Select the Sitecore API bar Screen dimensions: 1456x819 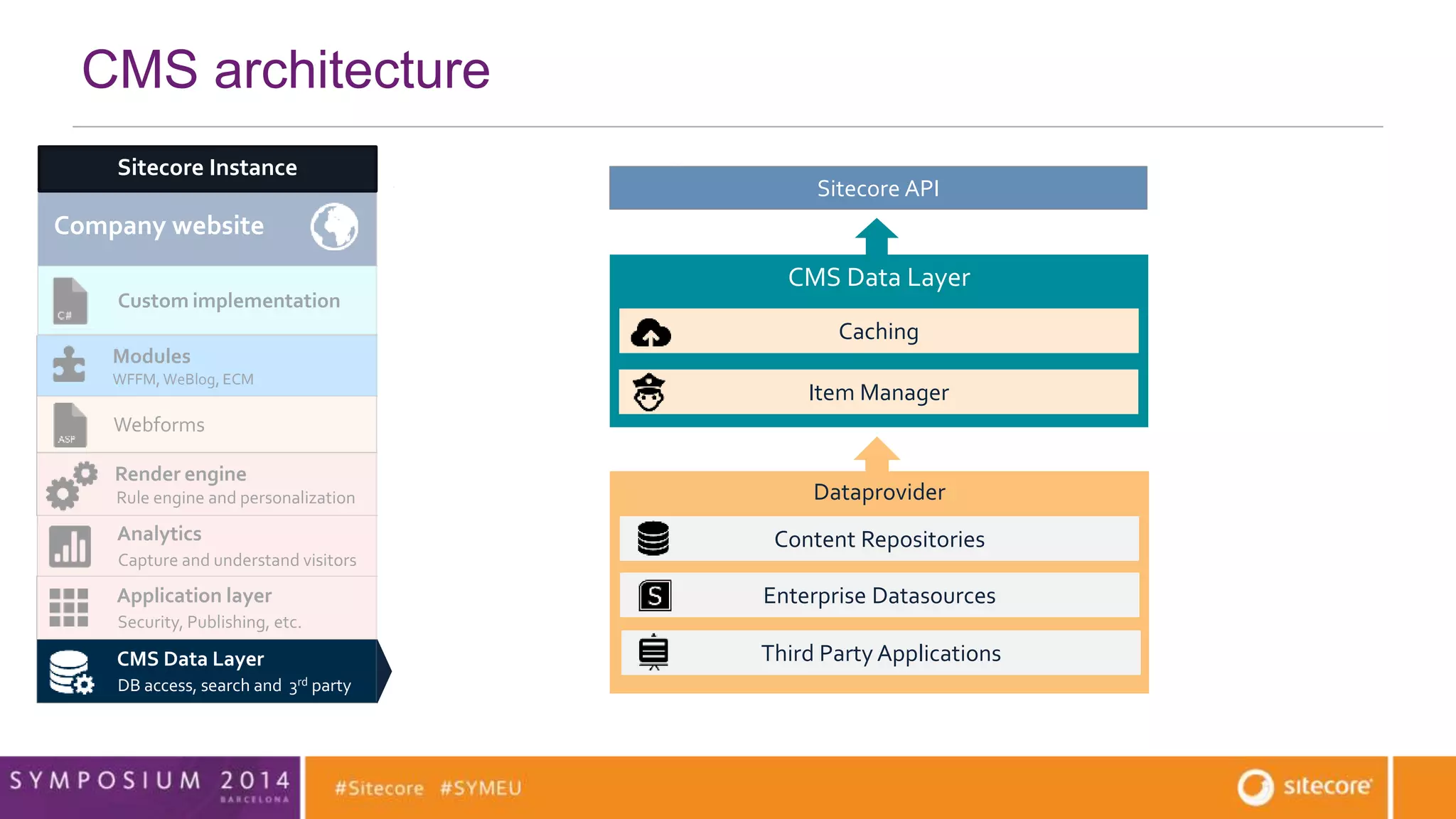click(x=878, y=188)
